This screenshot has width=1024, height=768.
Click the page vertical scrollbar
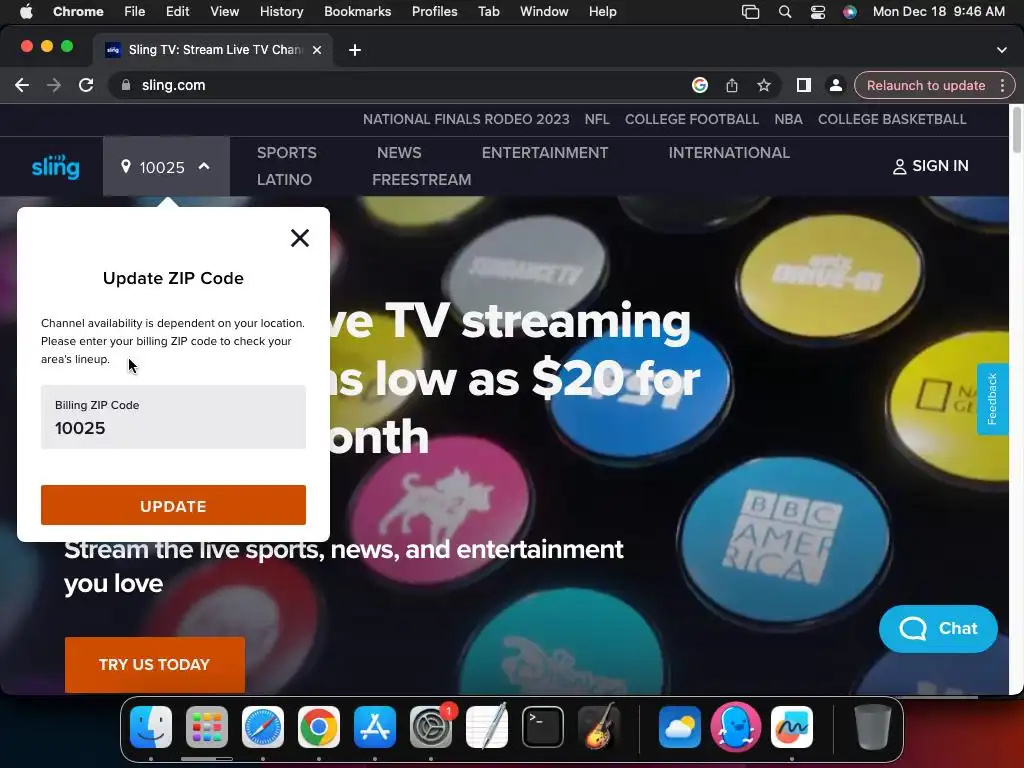(x=1016, y=129)
